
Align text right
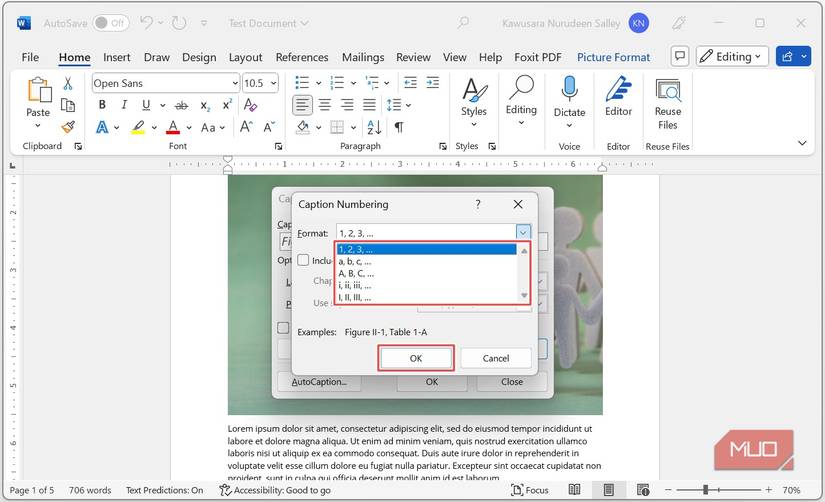point(347,105)
